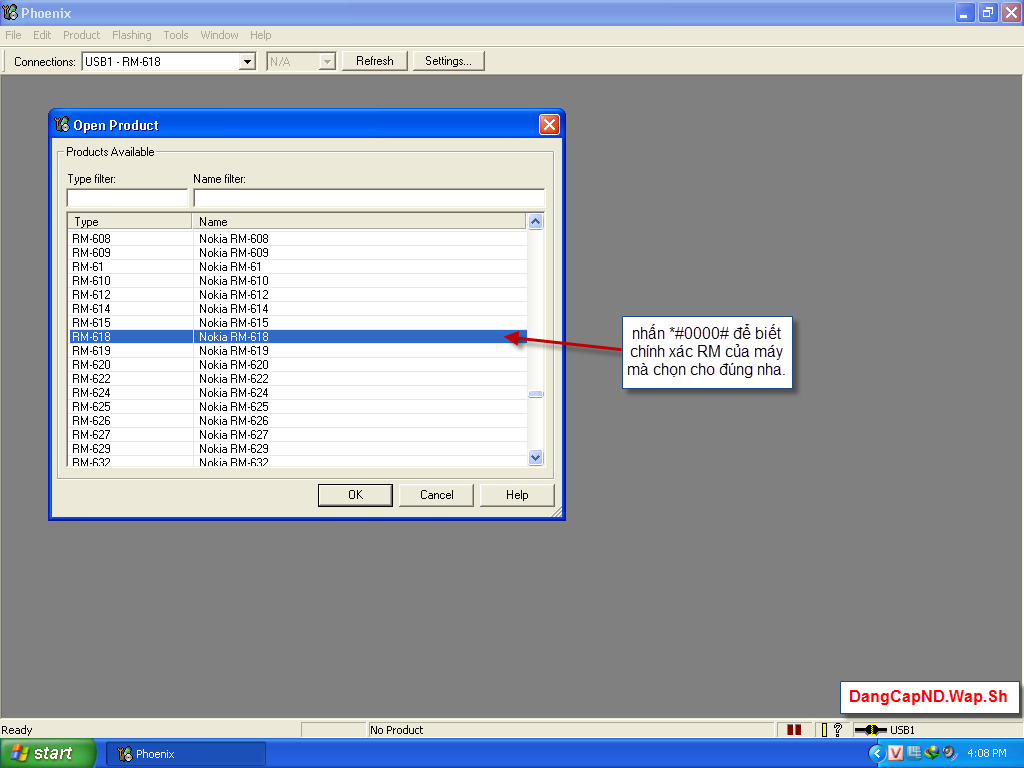Click the red bars status bar icon
Screen dimensions: 1024x768
pos(794,729)
